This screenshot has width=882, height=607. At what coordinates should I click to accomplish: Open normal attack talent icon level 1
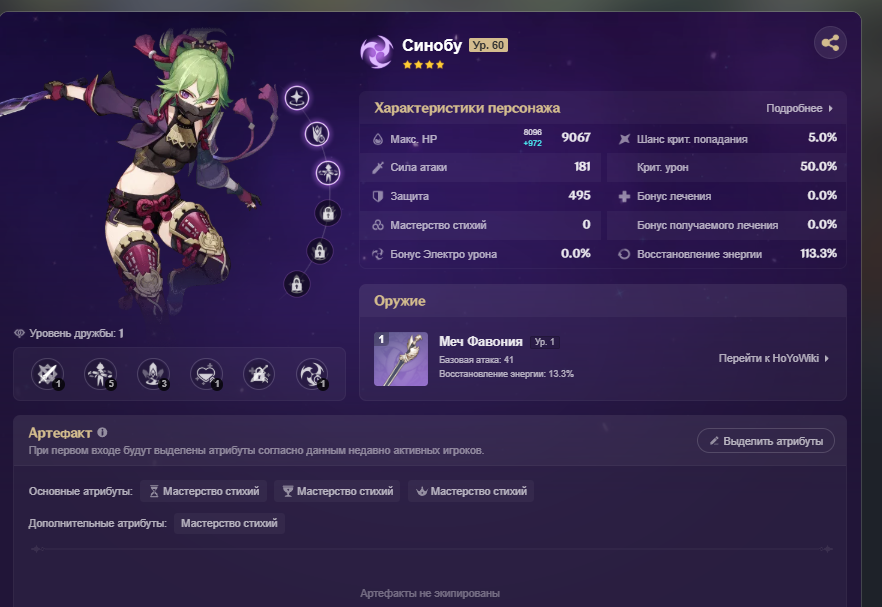coord(47,374)
